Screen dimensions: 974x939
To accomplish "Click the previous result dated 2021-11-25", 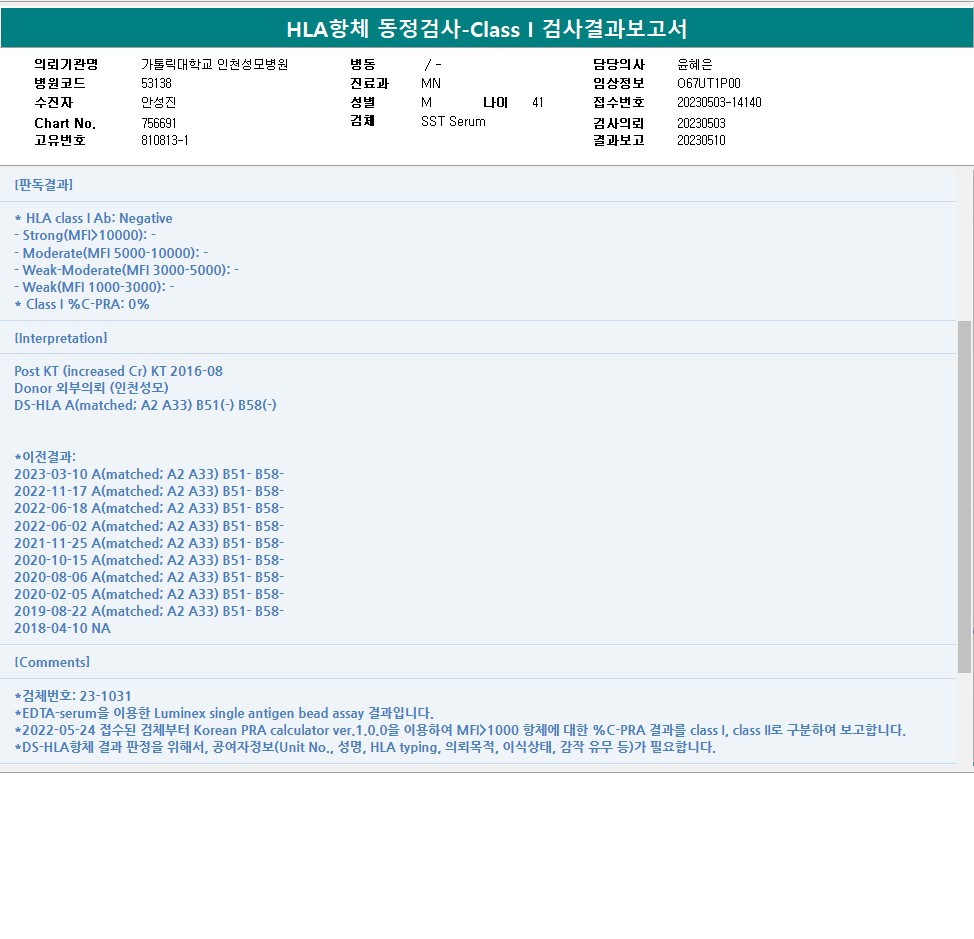I will (x=149, y=543).
